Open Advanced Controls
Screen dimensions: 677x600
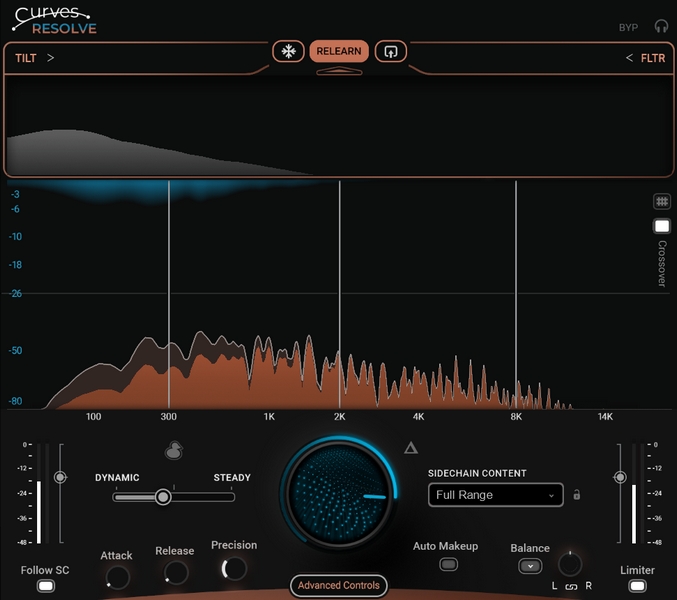click(x=339, y=585)
